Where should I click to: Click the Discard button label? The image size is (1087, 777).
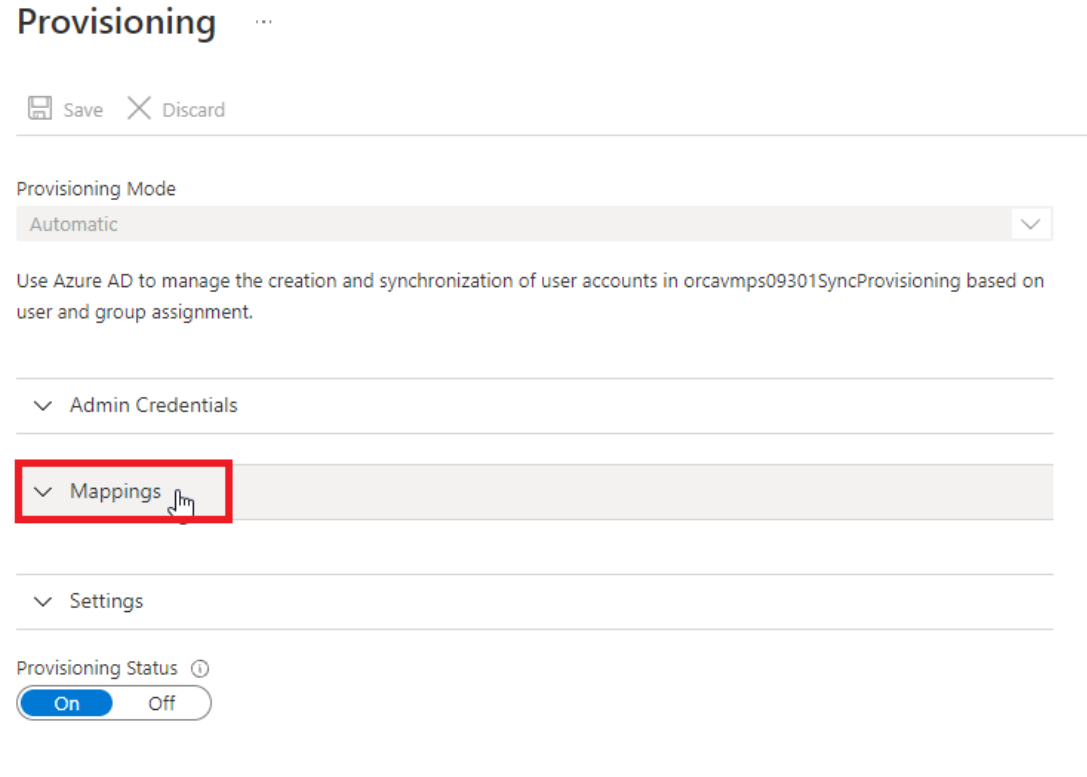pos(193,110)
